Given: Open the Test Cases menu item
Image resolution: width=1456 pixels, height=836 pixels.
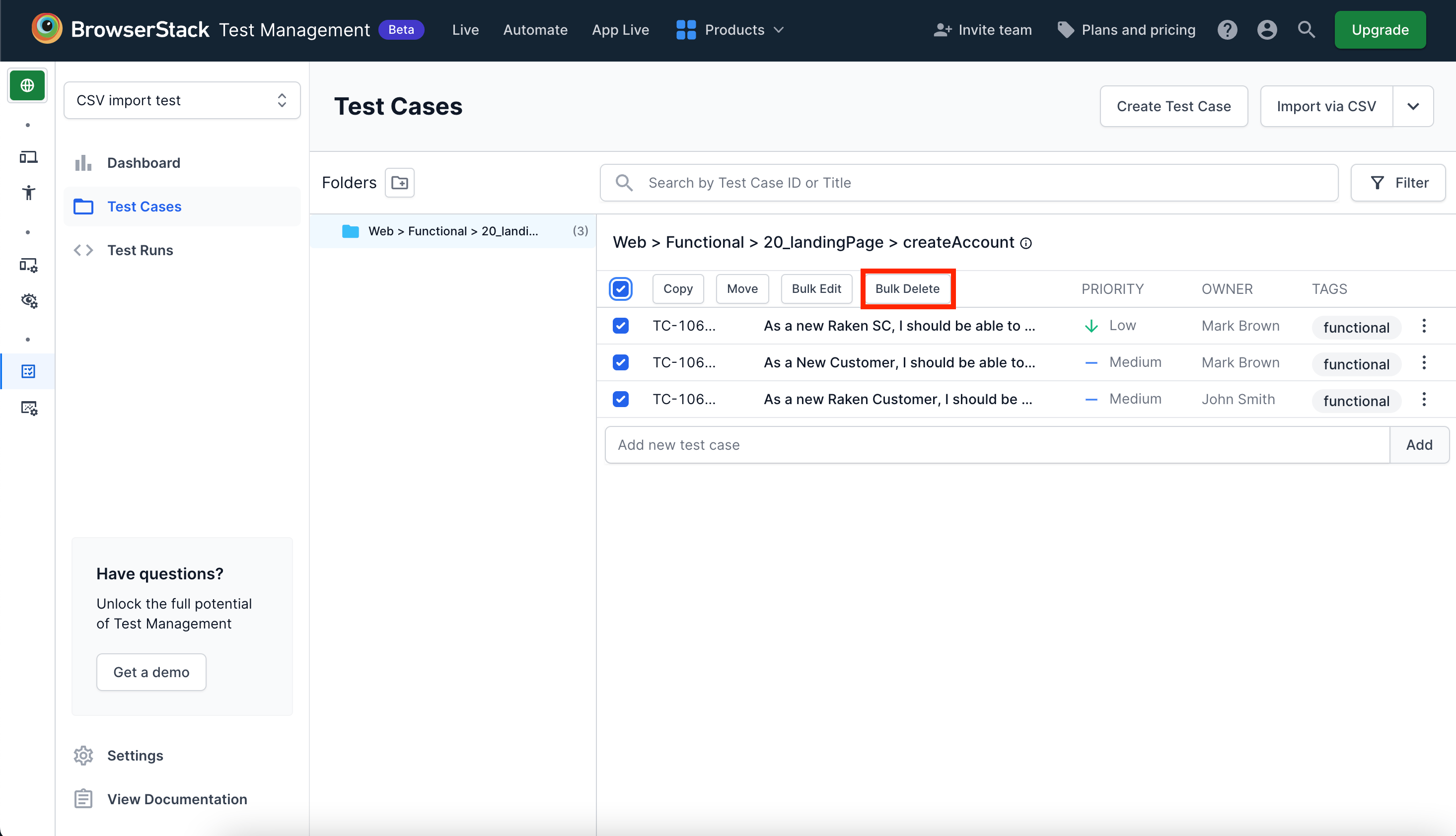Looking at the screenshot, I should pyautogui.click(x=144, y=206).
